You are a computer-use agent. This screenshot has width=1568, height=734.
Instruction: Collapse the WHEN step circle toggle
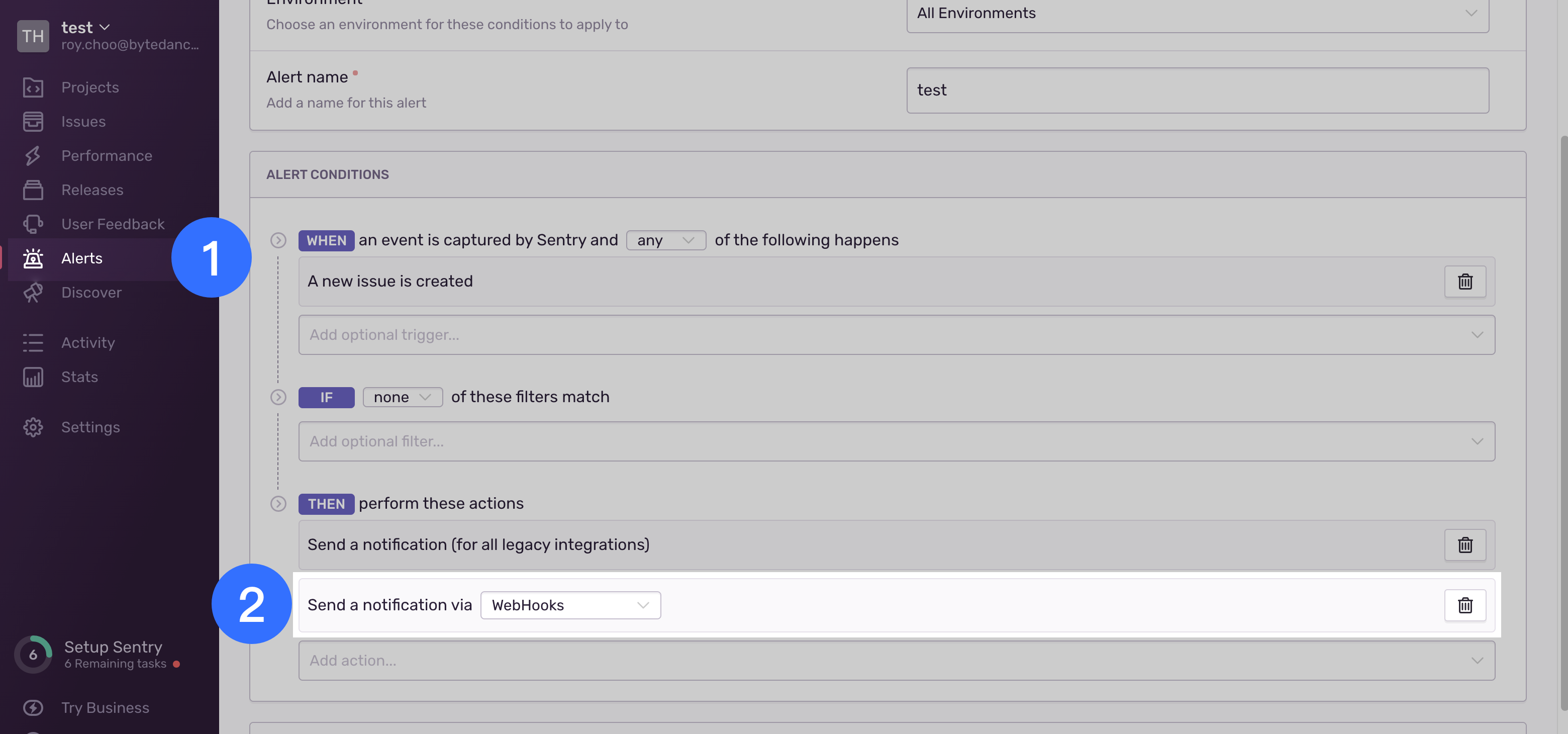(x=278, y=240)
